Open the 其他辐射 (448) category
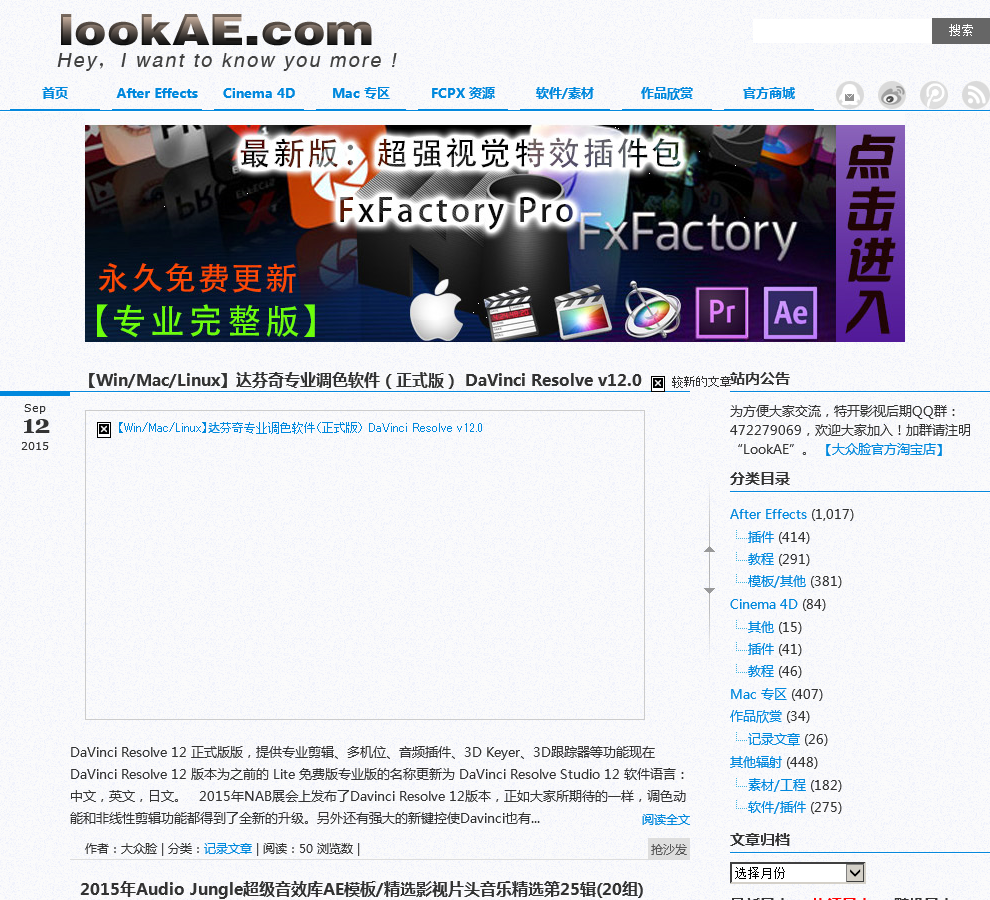Viewport: 990px width, 900px height. (x=756, y=762)
